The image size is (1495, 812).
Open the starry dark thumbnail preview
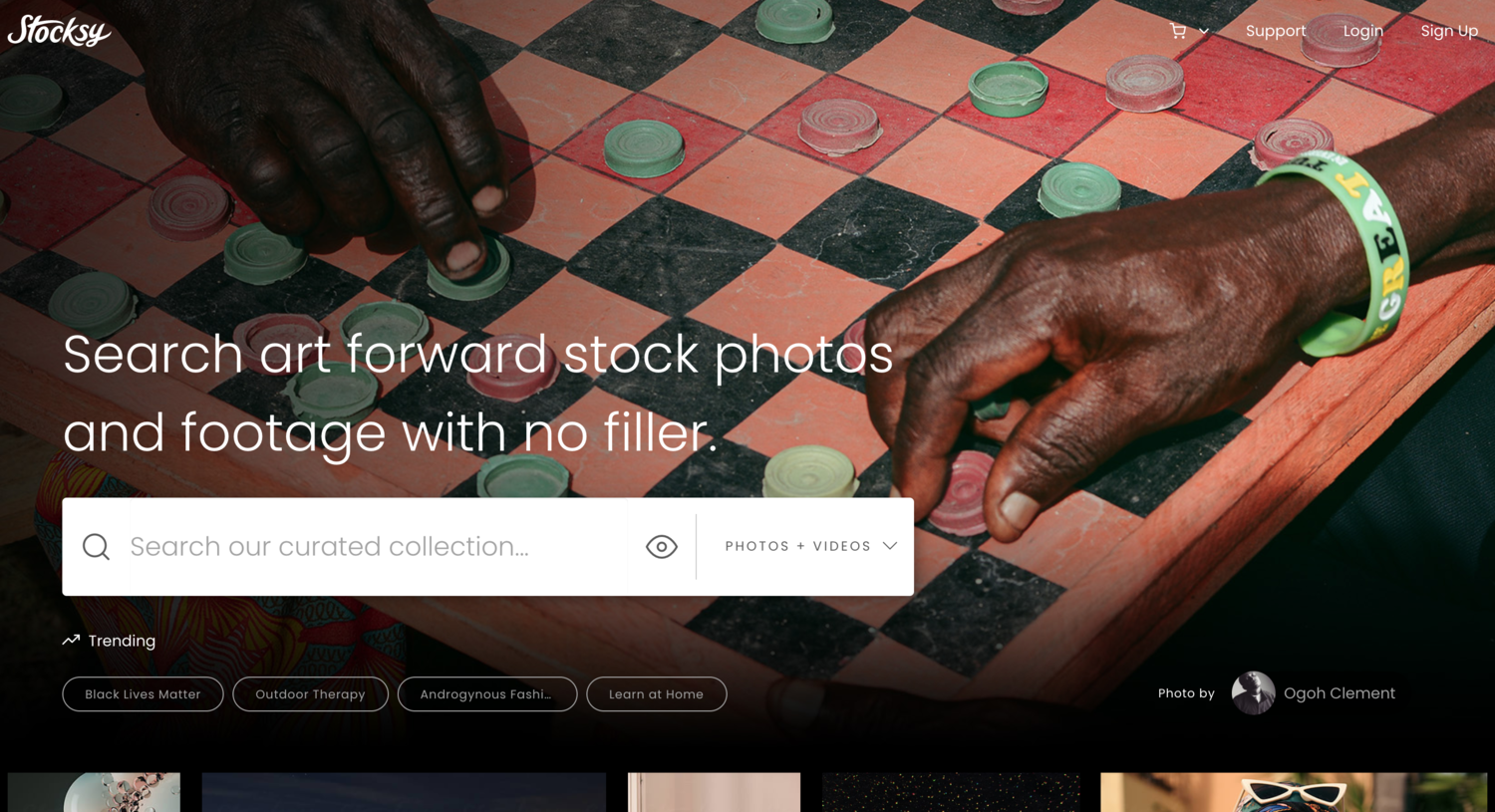point(951,792)
